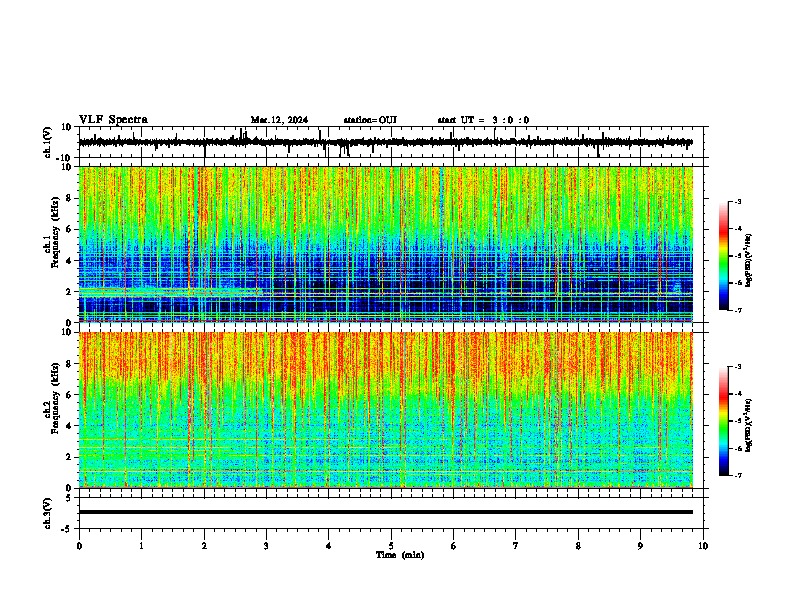Click the ch.2 spectrogram color scale bar
792x612 pixels.
click(x=723, y=421)
